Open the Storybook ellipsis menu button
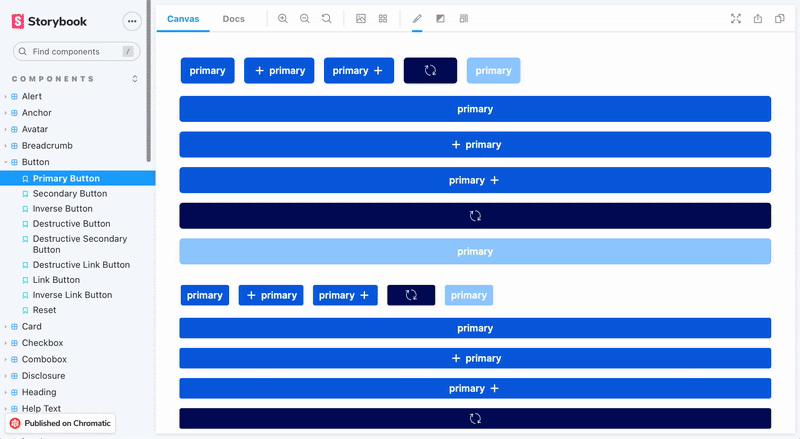The width and height of the screenshot is (800, 439). (x=131, y=21)
